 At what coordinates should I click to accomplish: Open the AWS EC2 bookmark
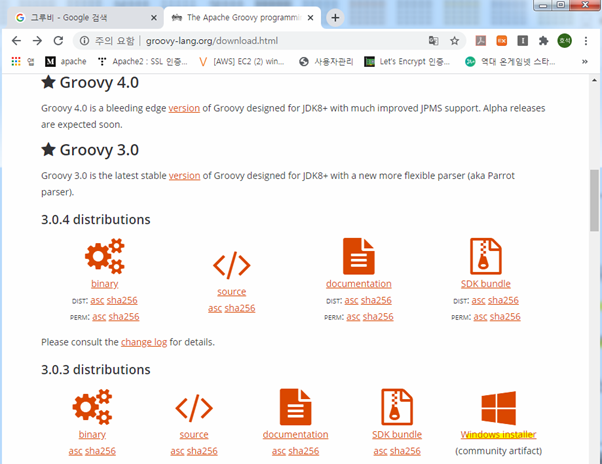[241, 61]
